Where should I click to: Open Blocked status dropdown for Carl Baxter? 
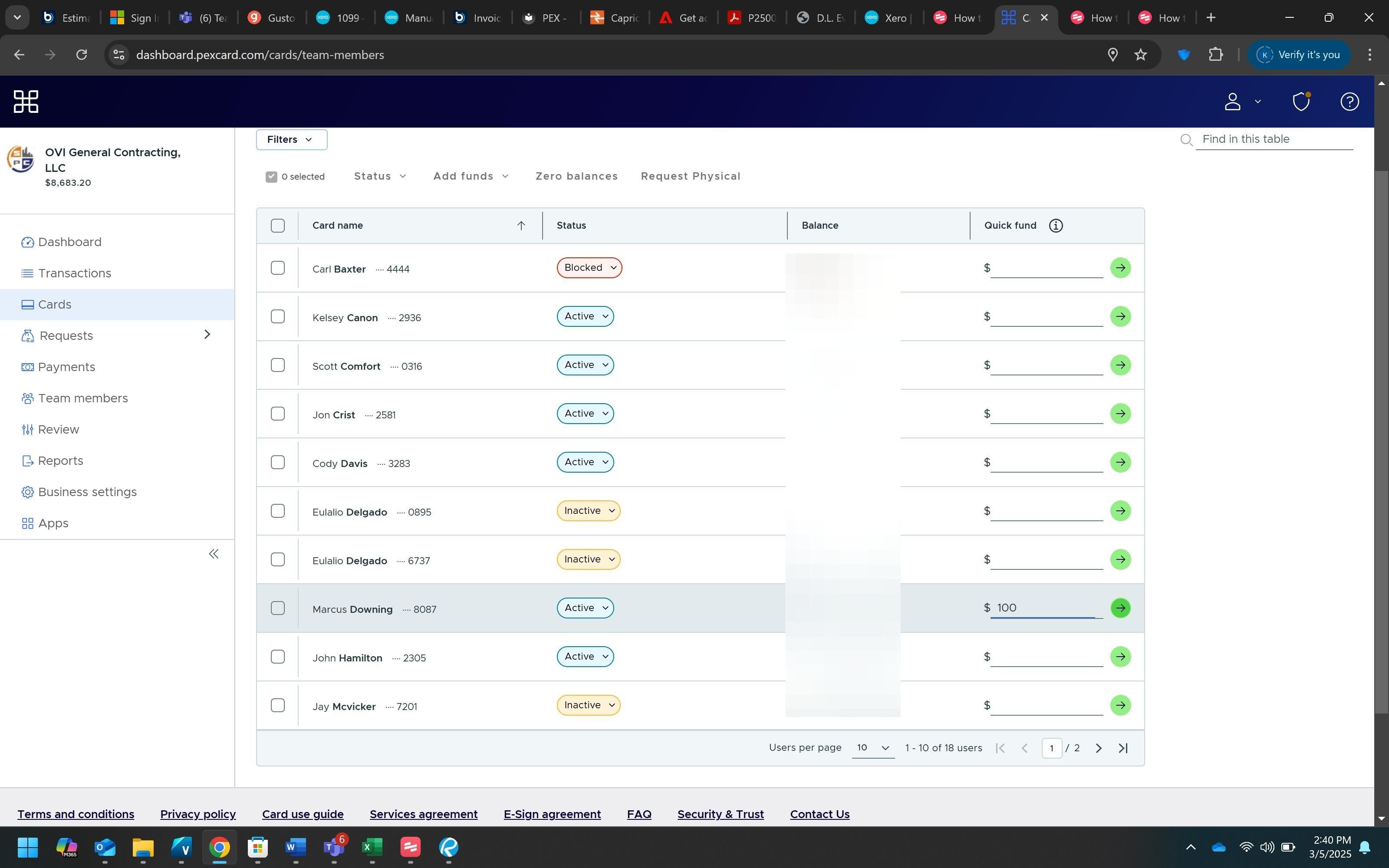pos(589,268)
